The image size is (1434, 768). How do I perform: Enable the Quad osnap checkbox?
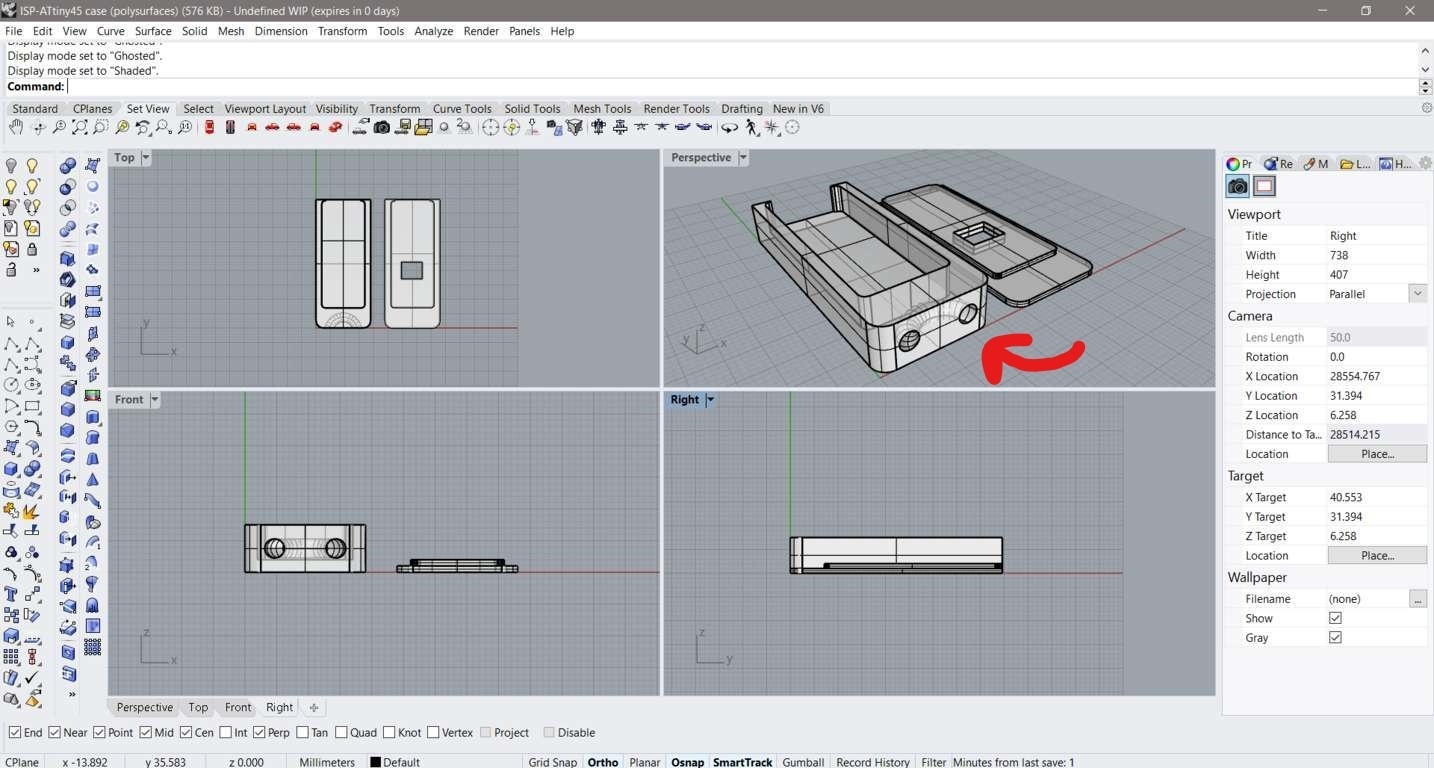coord(341,733)
